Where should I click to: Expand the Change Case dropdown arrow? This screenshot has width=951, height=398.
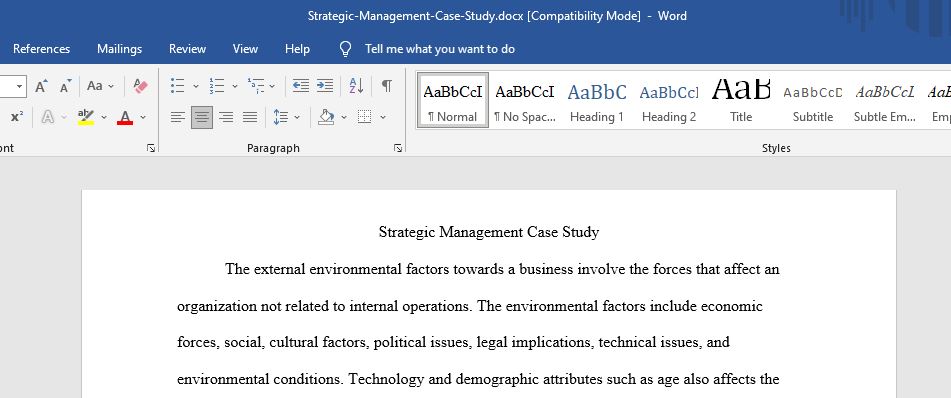pos(111,86)
